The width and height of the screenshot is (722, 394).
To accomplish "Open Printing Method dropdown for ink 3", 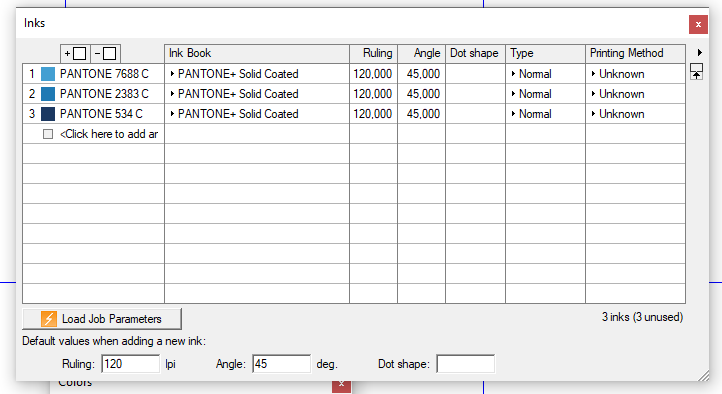I will point(594,114).
